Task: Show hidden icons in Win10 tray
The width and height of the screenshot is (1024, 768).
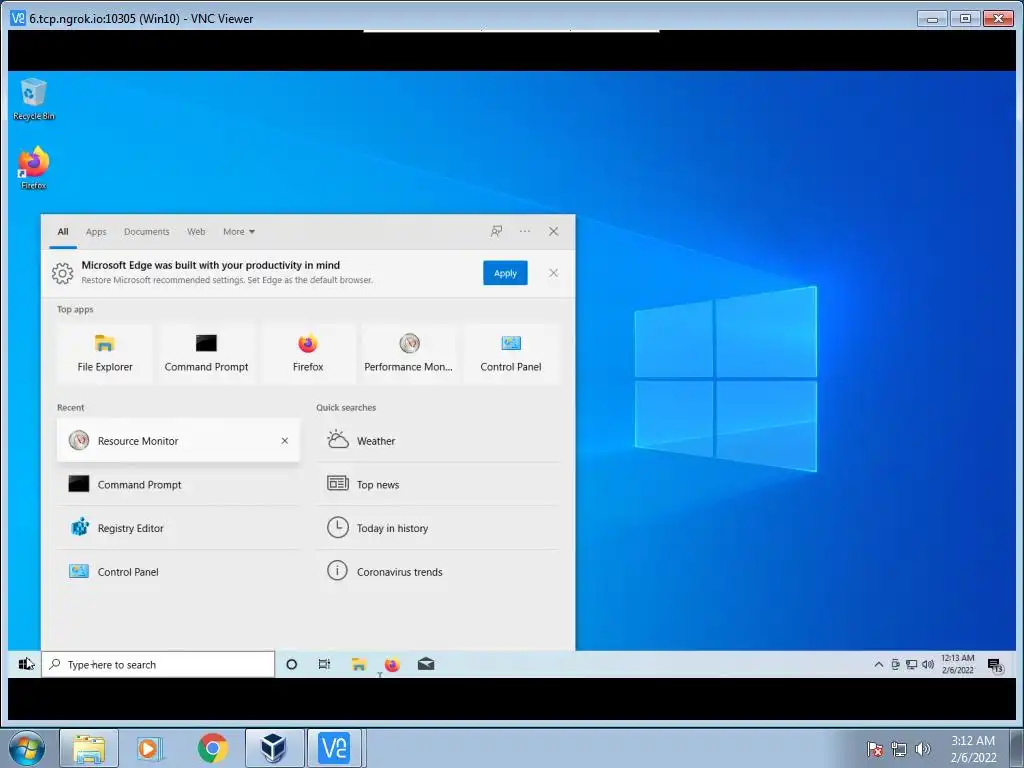Action: pyautogui.click(x=878, y=665)
